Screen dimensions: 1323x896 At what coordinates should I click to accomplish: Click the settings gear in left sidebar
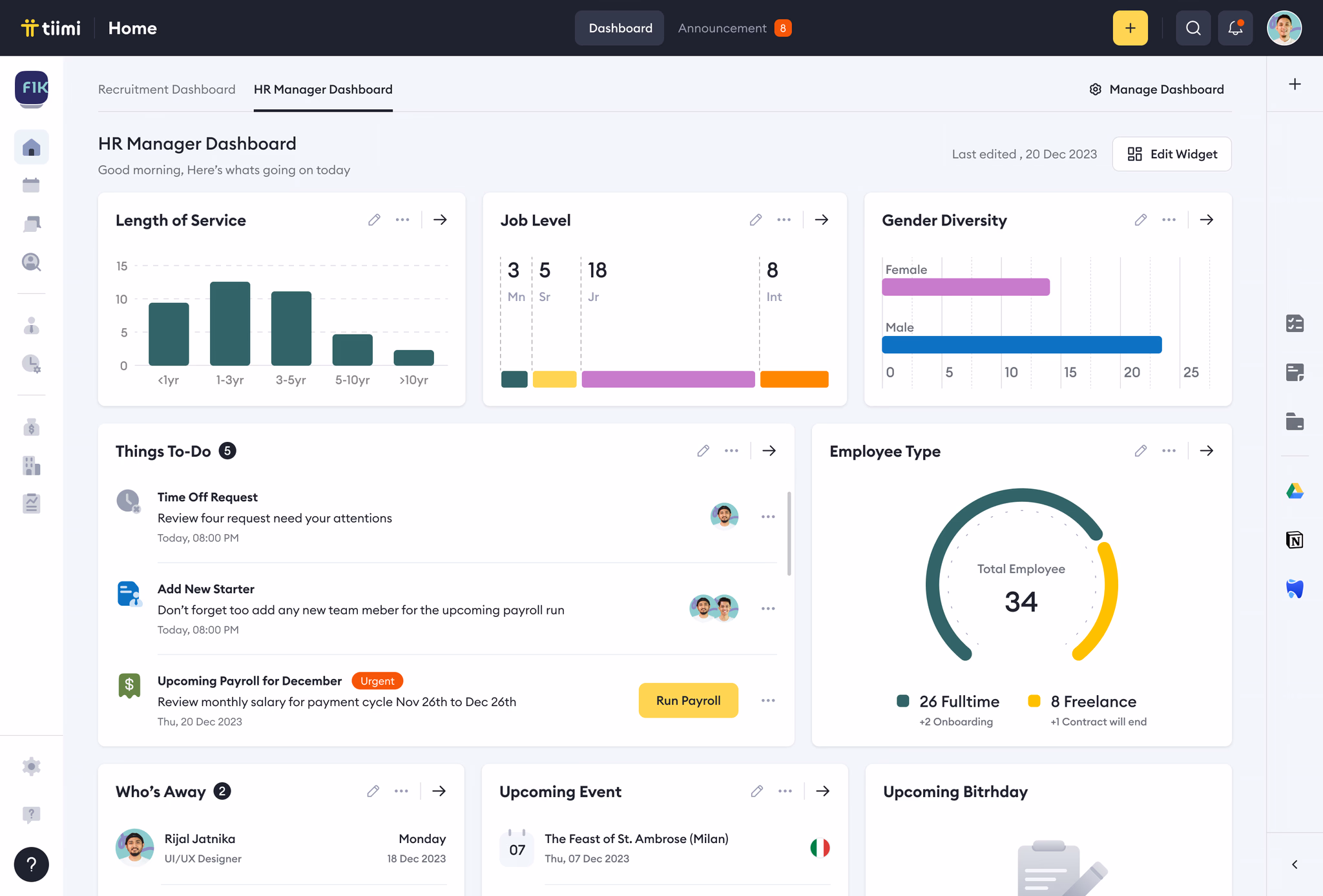31,766
